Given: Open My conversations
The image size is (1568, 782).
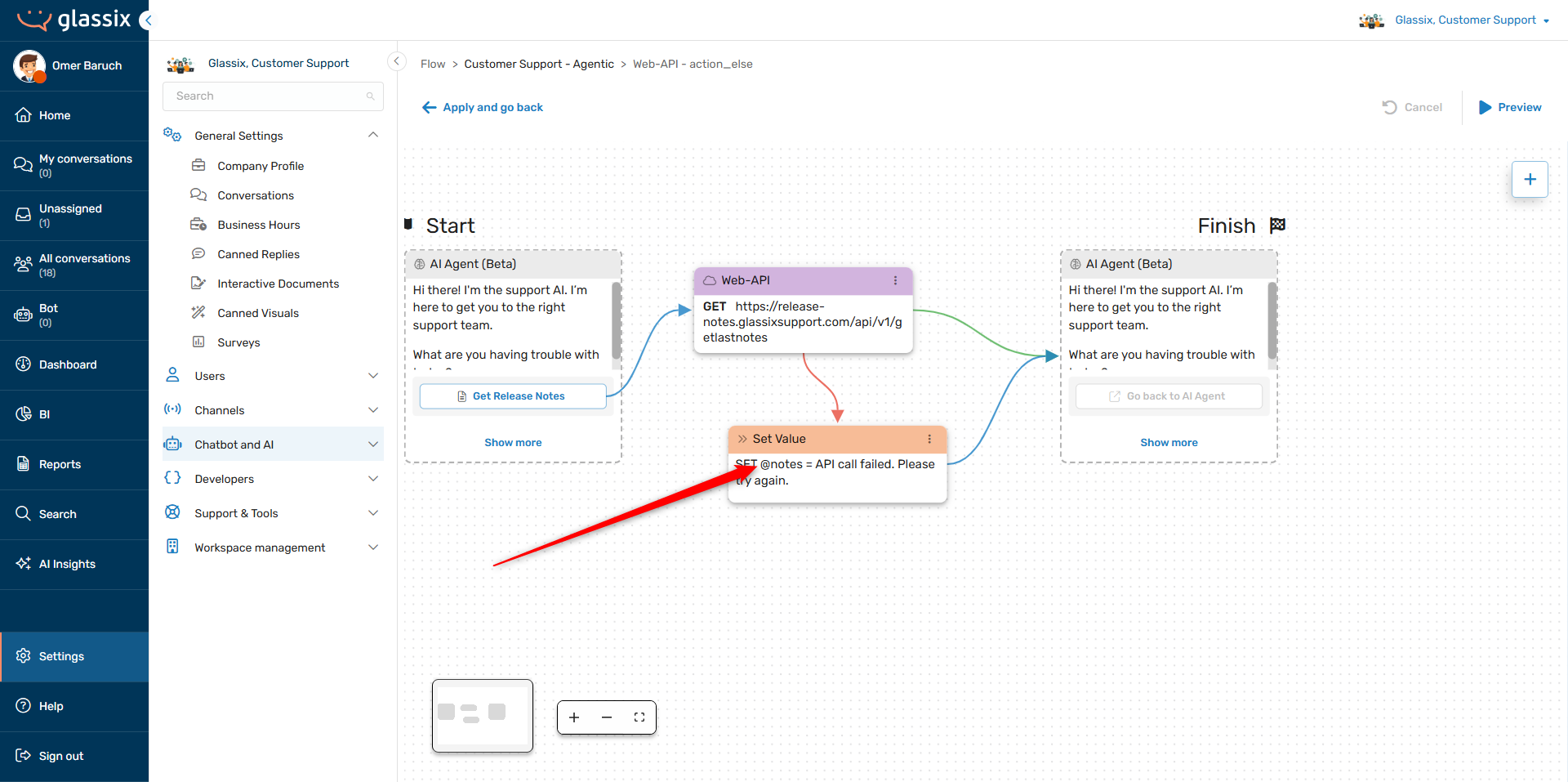Looking at the screenshot, I should coord(74,165).
